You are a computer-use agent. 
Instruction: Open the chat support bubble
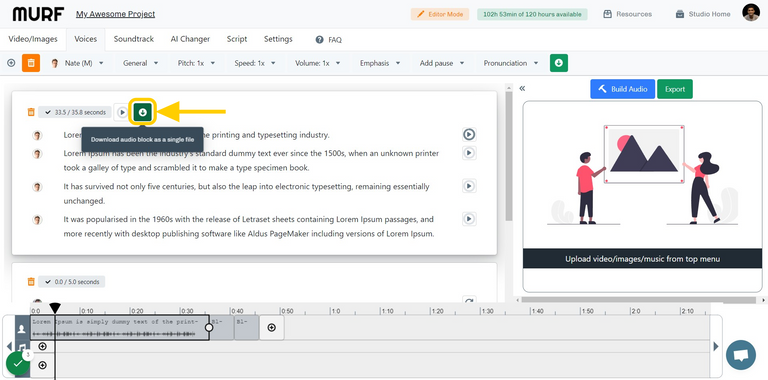point(741,355)
